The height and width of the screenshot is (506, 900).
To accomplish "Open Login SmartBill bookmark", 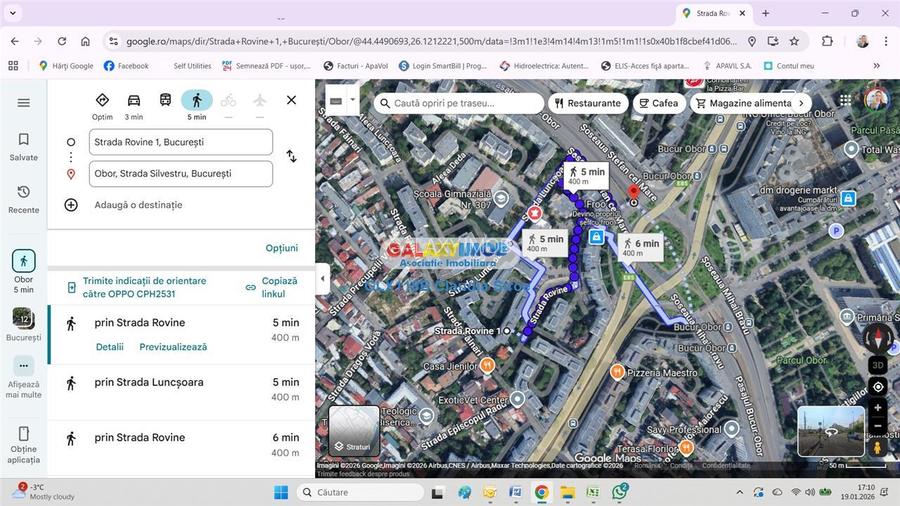I will [443, 66].
